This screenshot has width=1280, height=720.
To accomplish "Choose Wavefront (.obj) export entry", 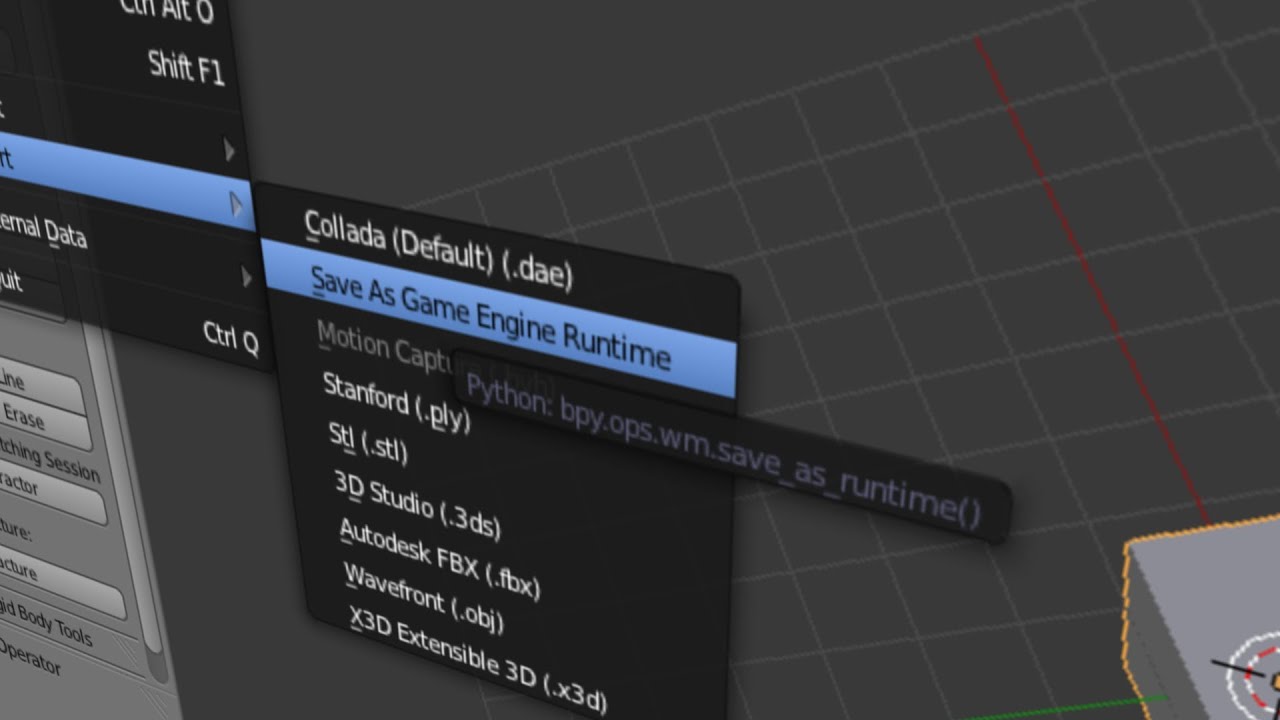I will click(424, 598).
